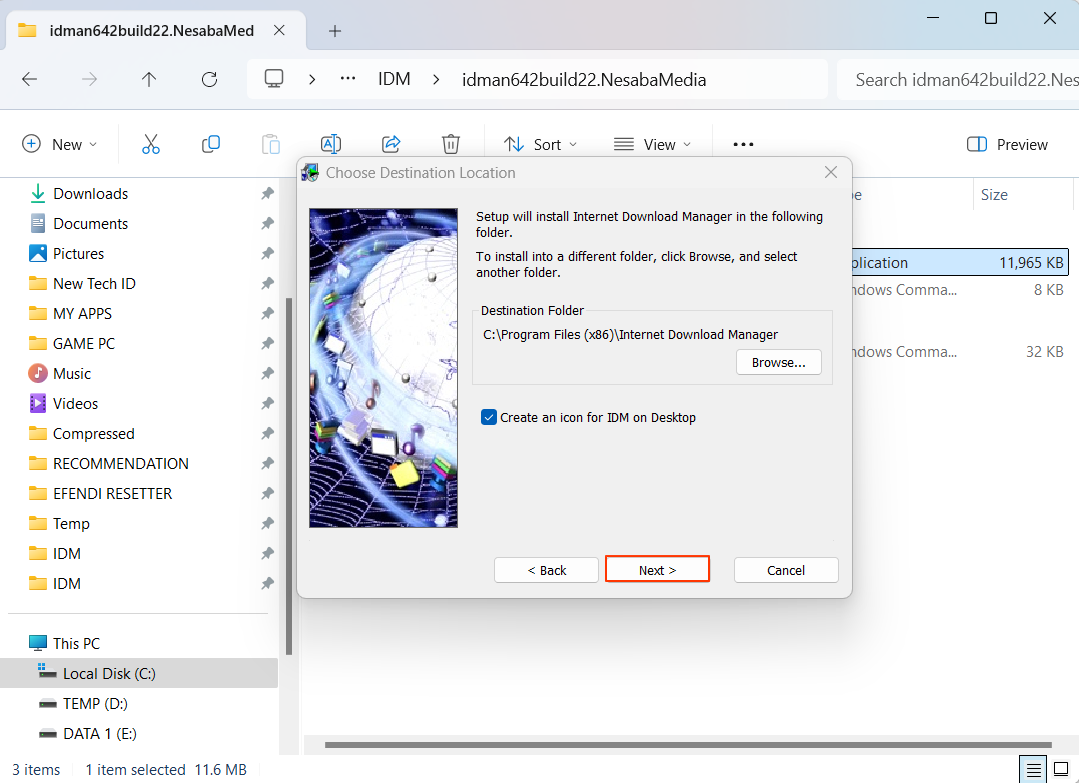Open the Sort dropdown menu
This screenshot has height=783, width=1079.
pyautogui.click(x=540, y=144)
